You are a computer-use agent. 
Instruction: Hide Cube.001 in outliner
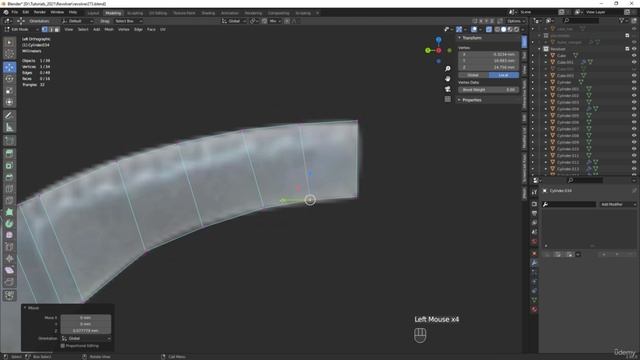[x=634, y=62]
